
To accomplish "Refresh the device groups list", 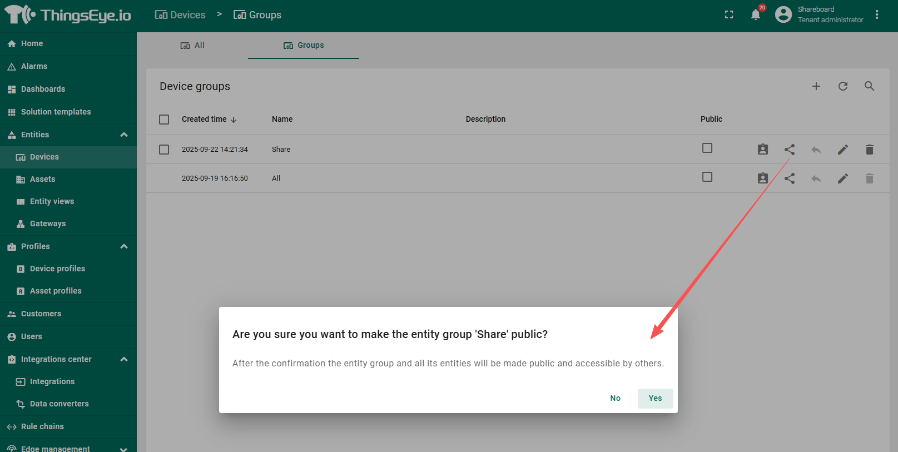I will [x=843, y=87].
